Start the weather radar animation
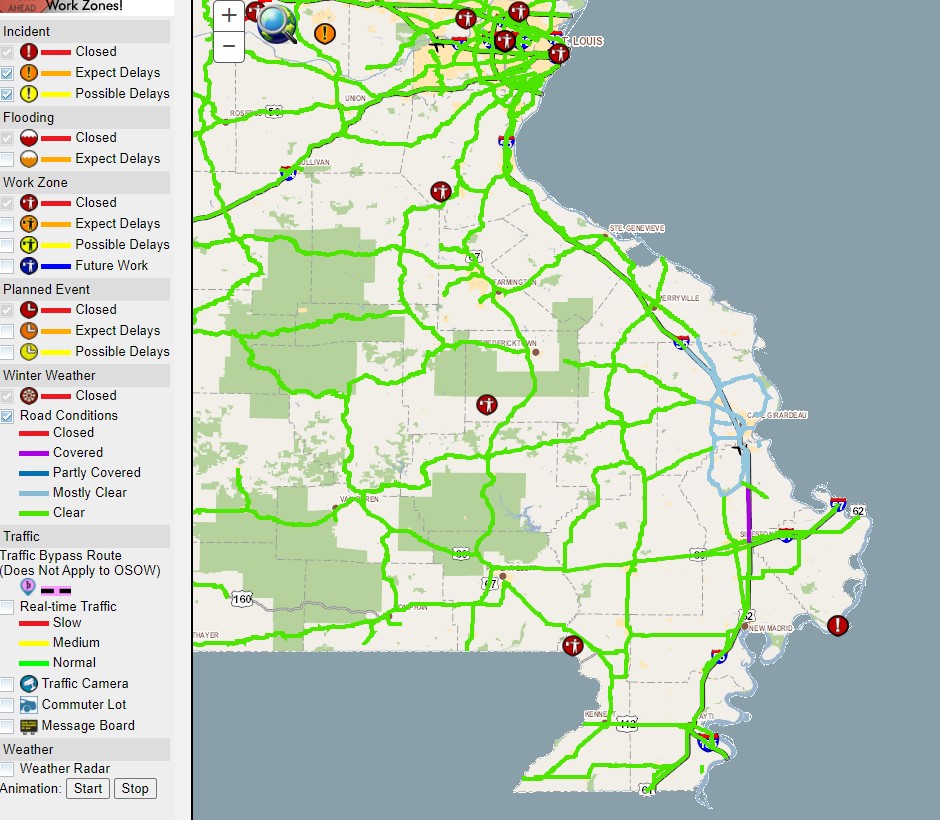Viewport: 940px width, 820px height. (88, 788)
